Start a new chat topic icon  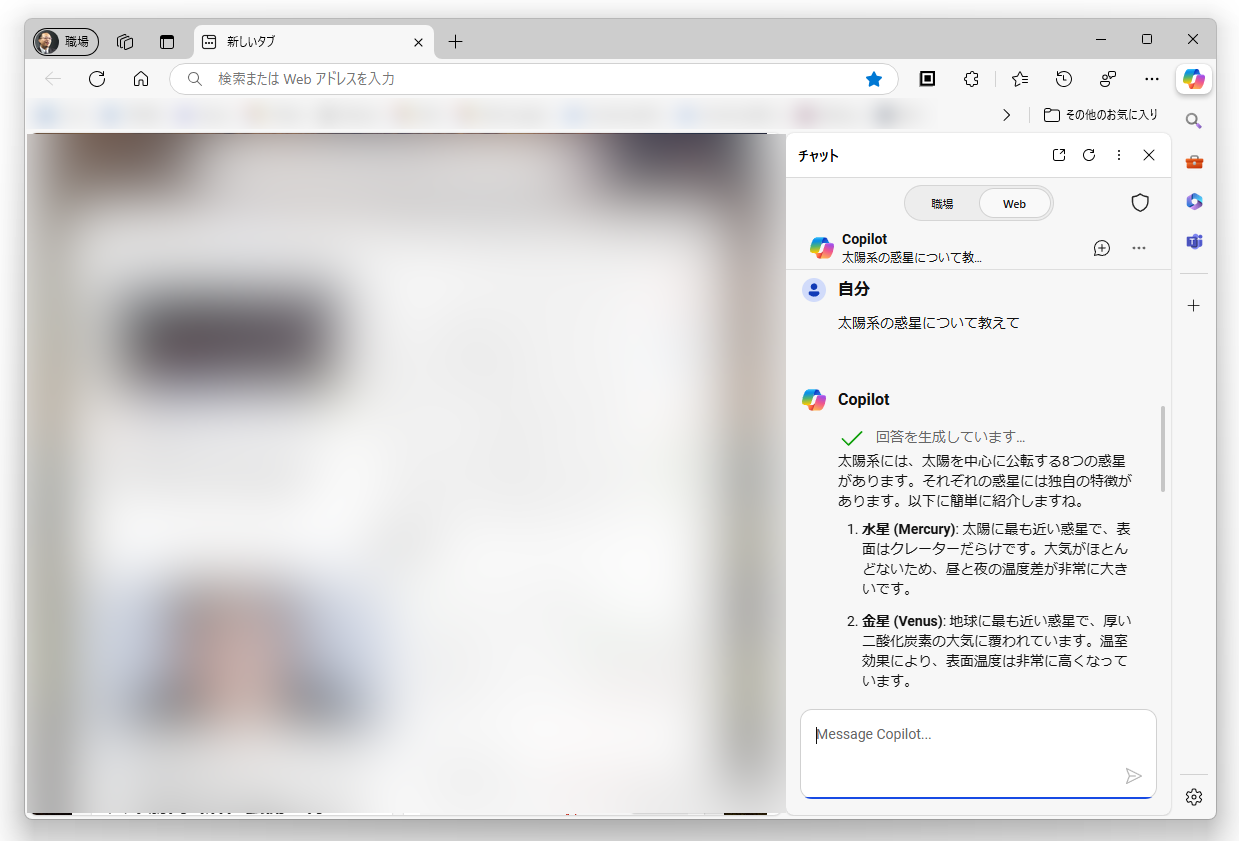click(1102, 248)
